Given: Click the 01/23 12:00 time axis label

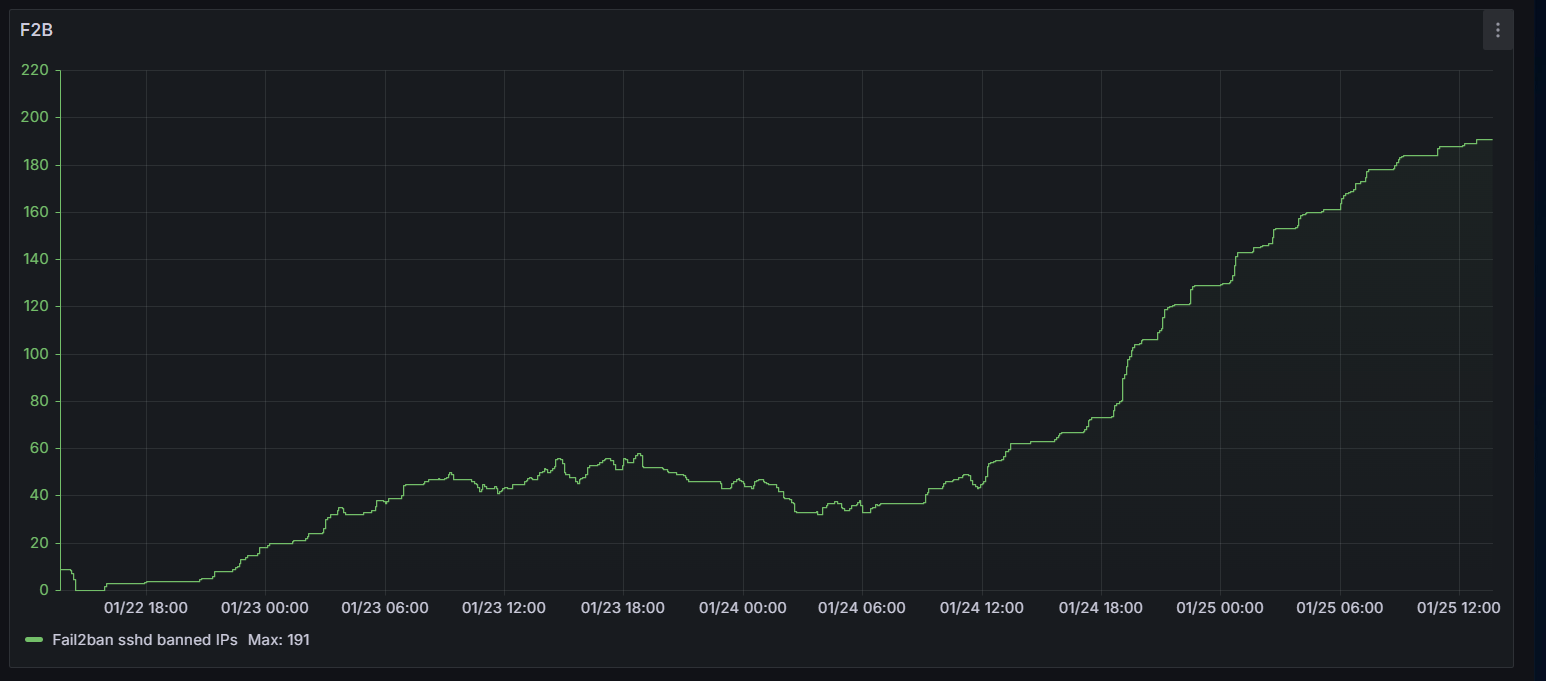Looking at the screenshot, I should [504, 607].
